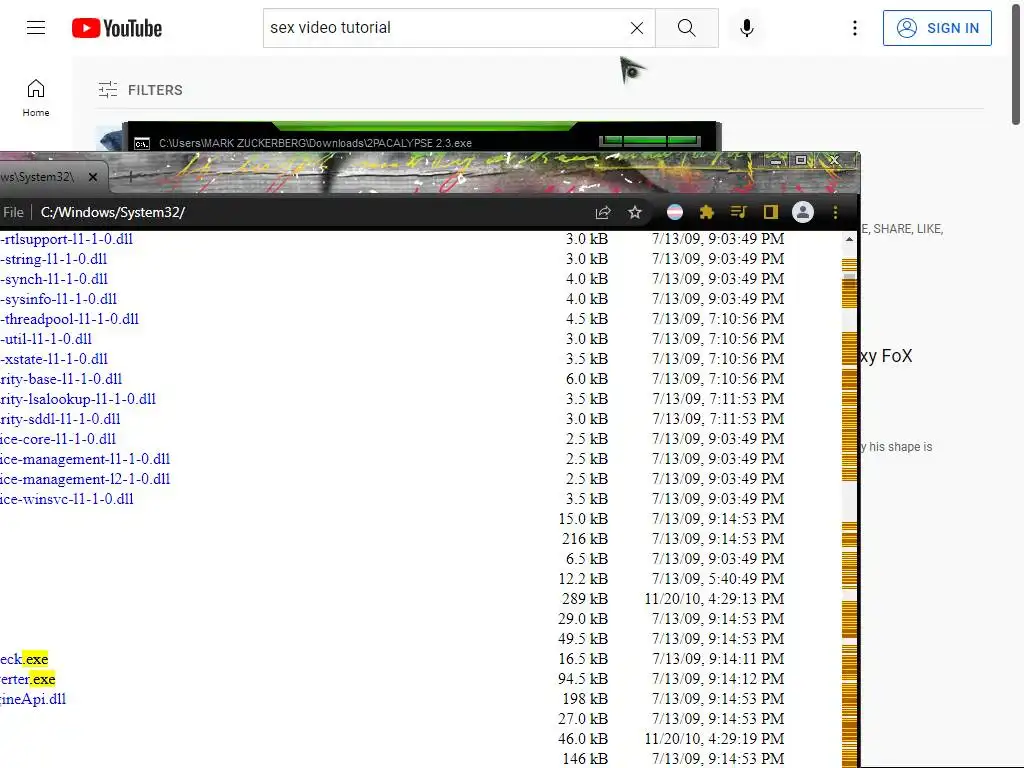
Task: Open the media control playlist icon
Action: (739, 212)
